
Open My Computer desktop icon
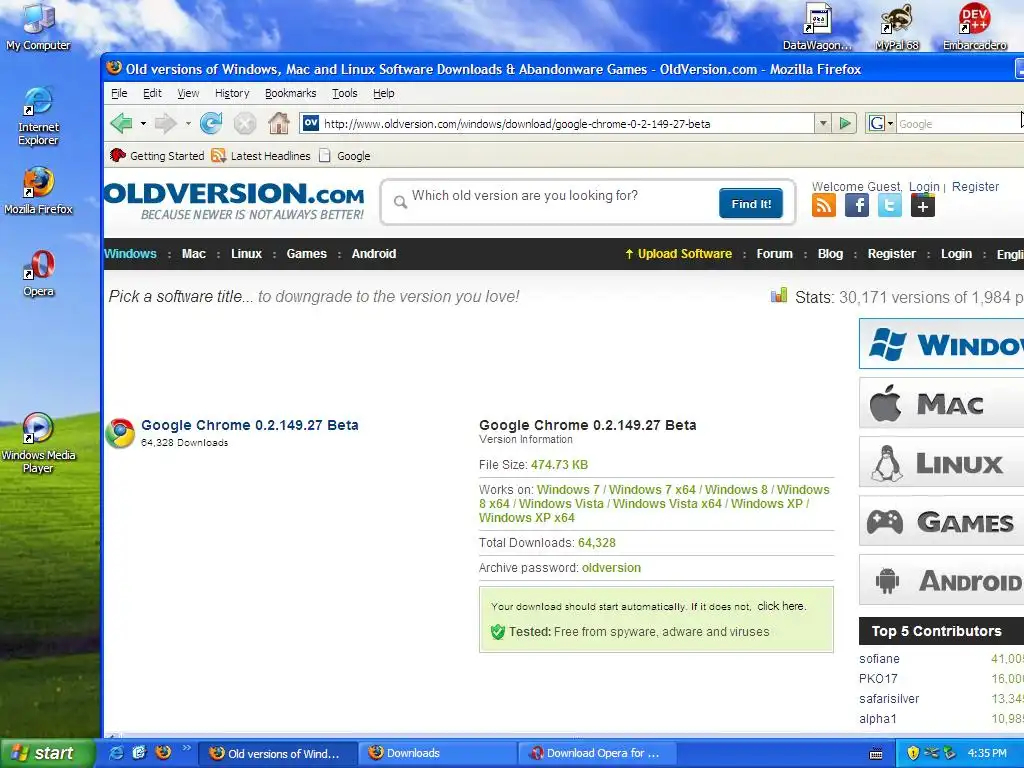38,26
